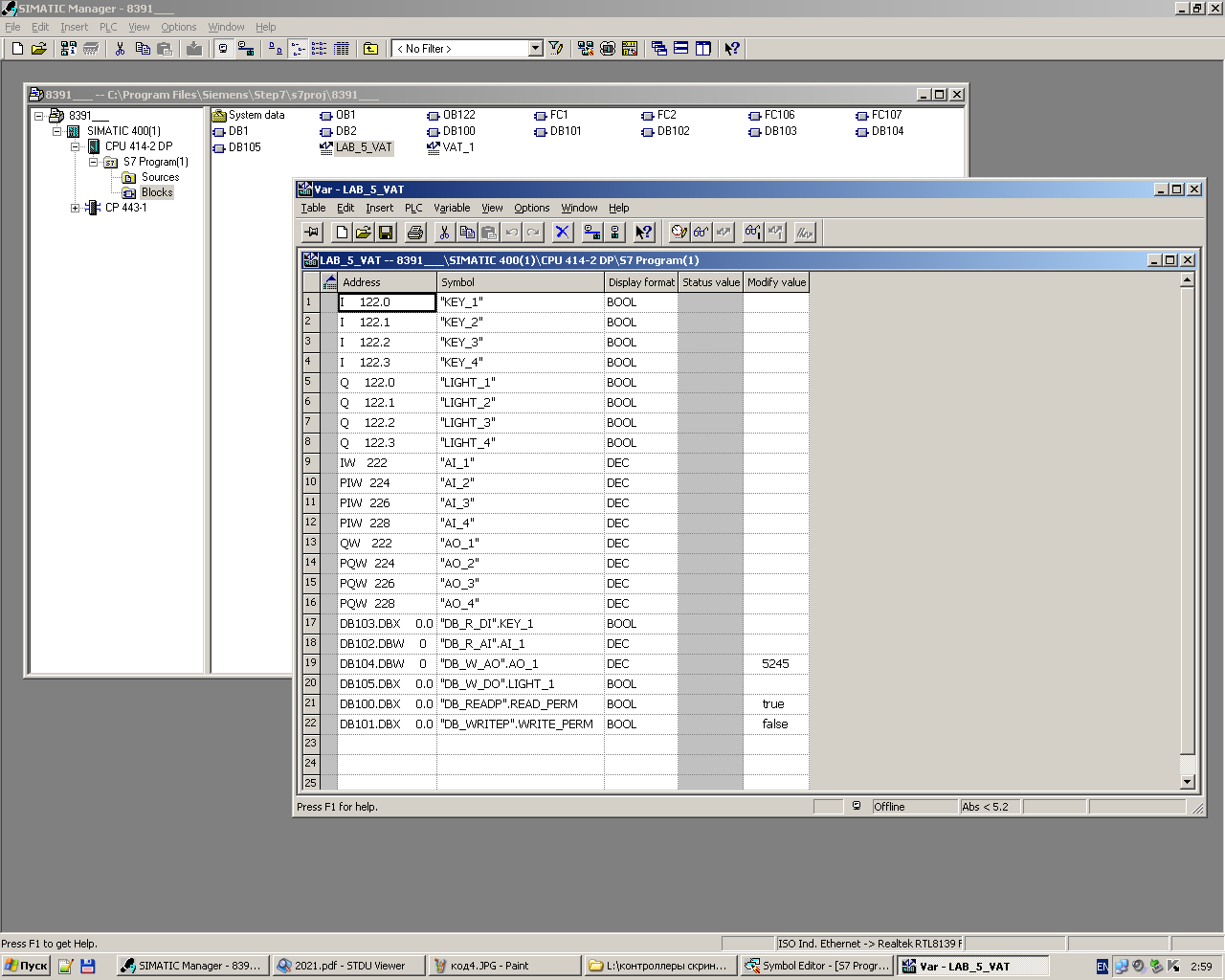
Task: Click Configure Network icon in SIMATIC Manager toolbar
Action: 586,49
